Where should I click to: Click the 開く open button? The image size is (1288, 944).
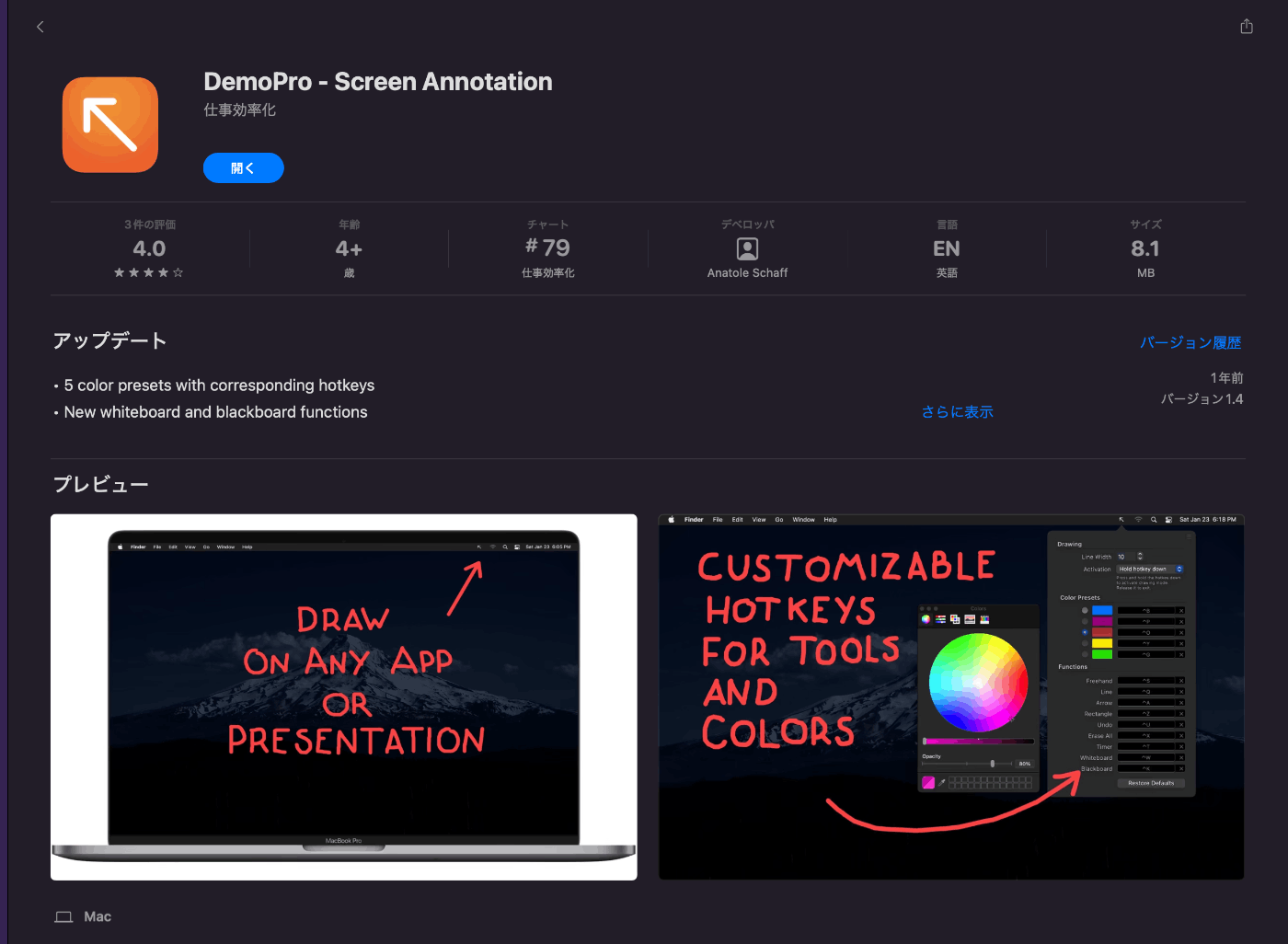243,168
